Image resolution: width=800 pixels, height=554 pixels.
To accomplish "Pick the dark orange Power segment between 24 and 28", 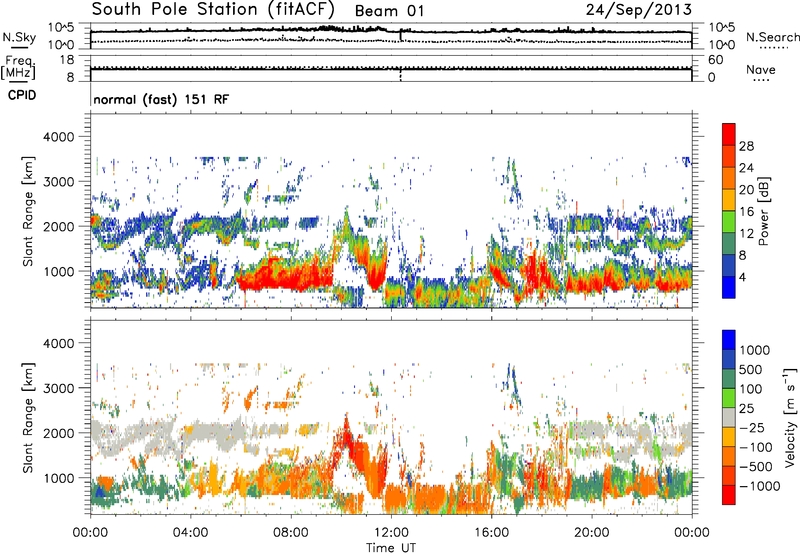I will [729, 156].
